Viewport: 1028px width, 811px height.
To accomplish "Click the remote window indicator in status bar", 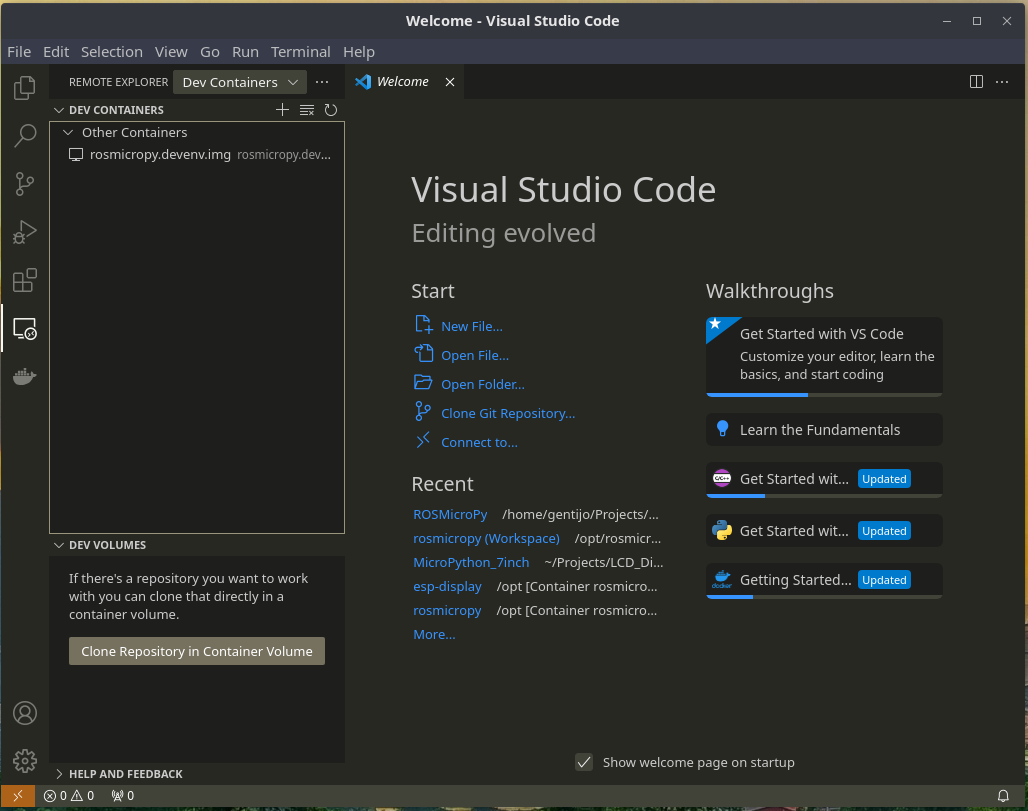I will click(18, 796).
